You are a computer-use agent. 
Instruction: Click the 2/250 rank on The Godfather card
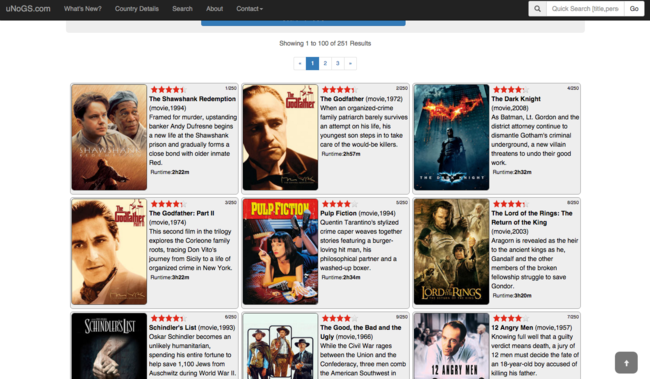coord(402,88)
